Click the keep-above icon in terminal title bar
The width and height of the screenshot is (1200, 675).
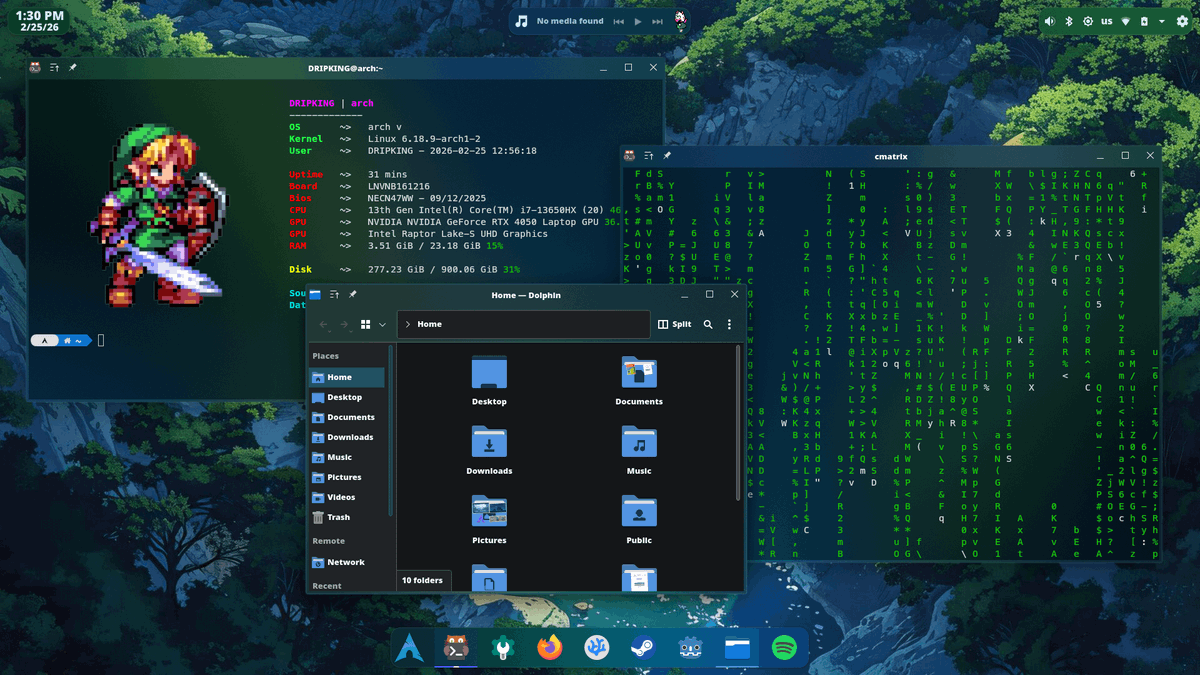54,68
